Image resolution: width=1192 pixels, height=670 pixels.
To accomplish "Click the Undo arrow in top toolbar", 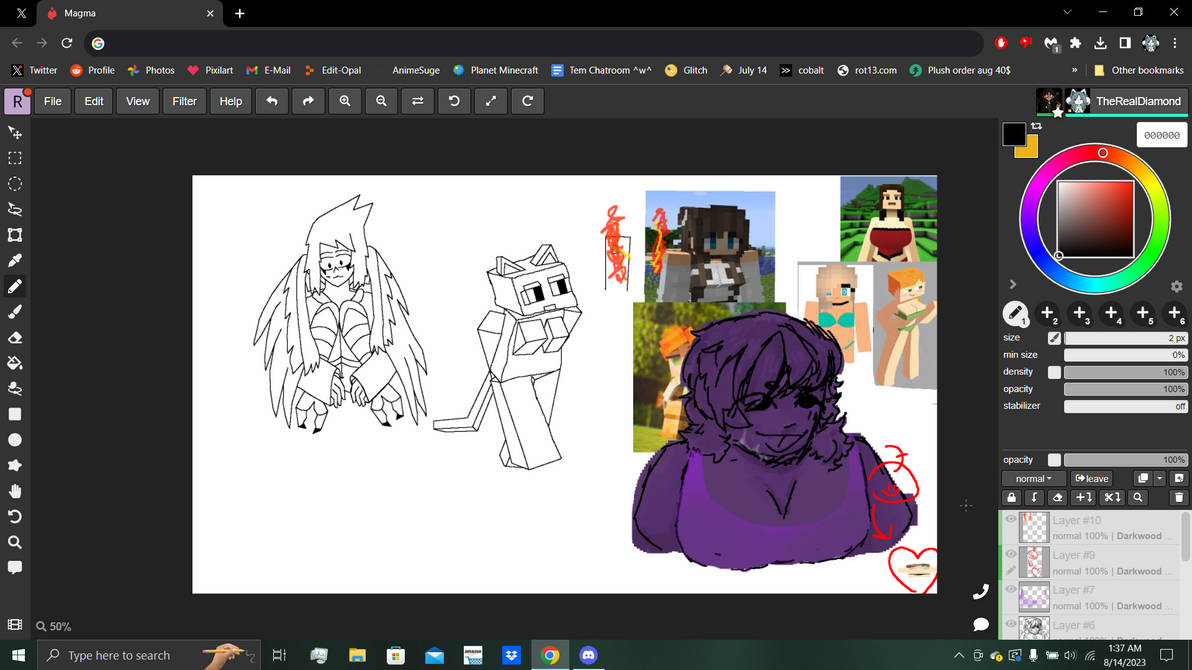I will pyautogui.click(x=272, y=101).
